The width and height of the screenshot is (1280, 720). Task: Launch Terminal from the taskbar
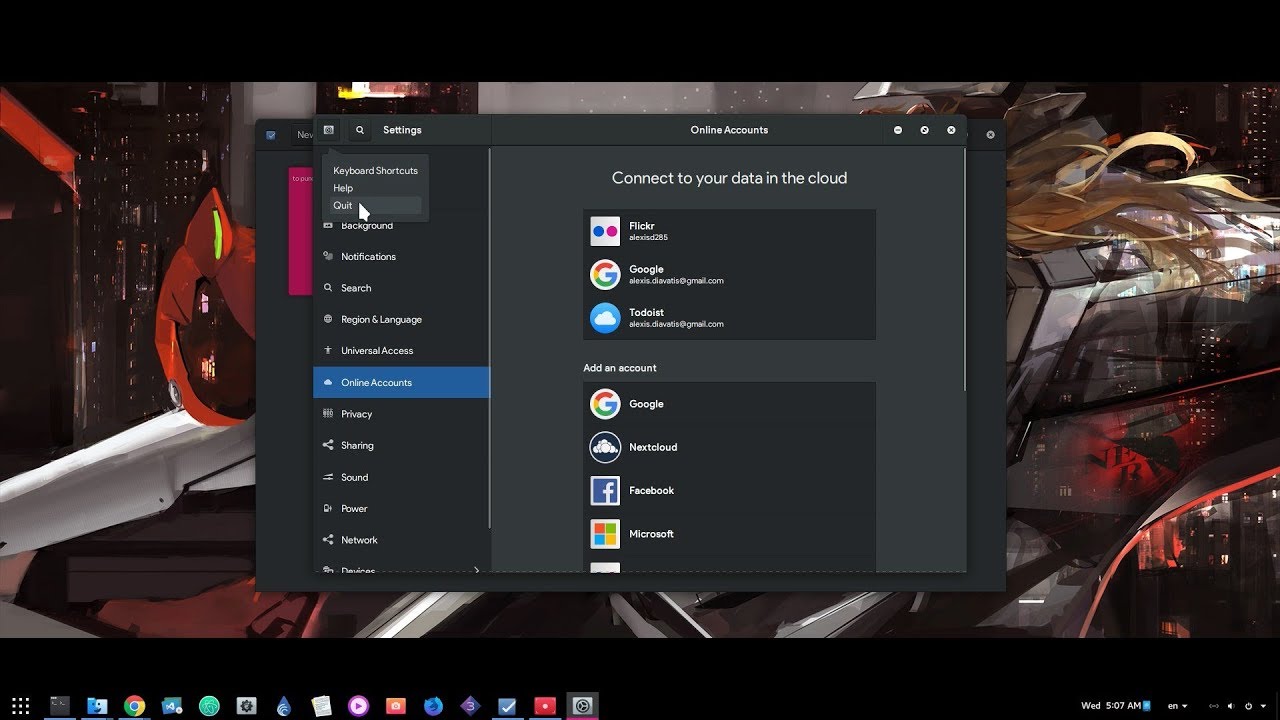tap(60, 706)
